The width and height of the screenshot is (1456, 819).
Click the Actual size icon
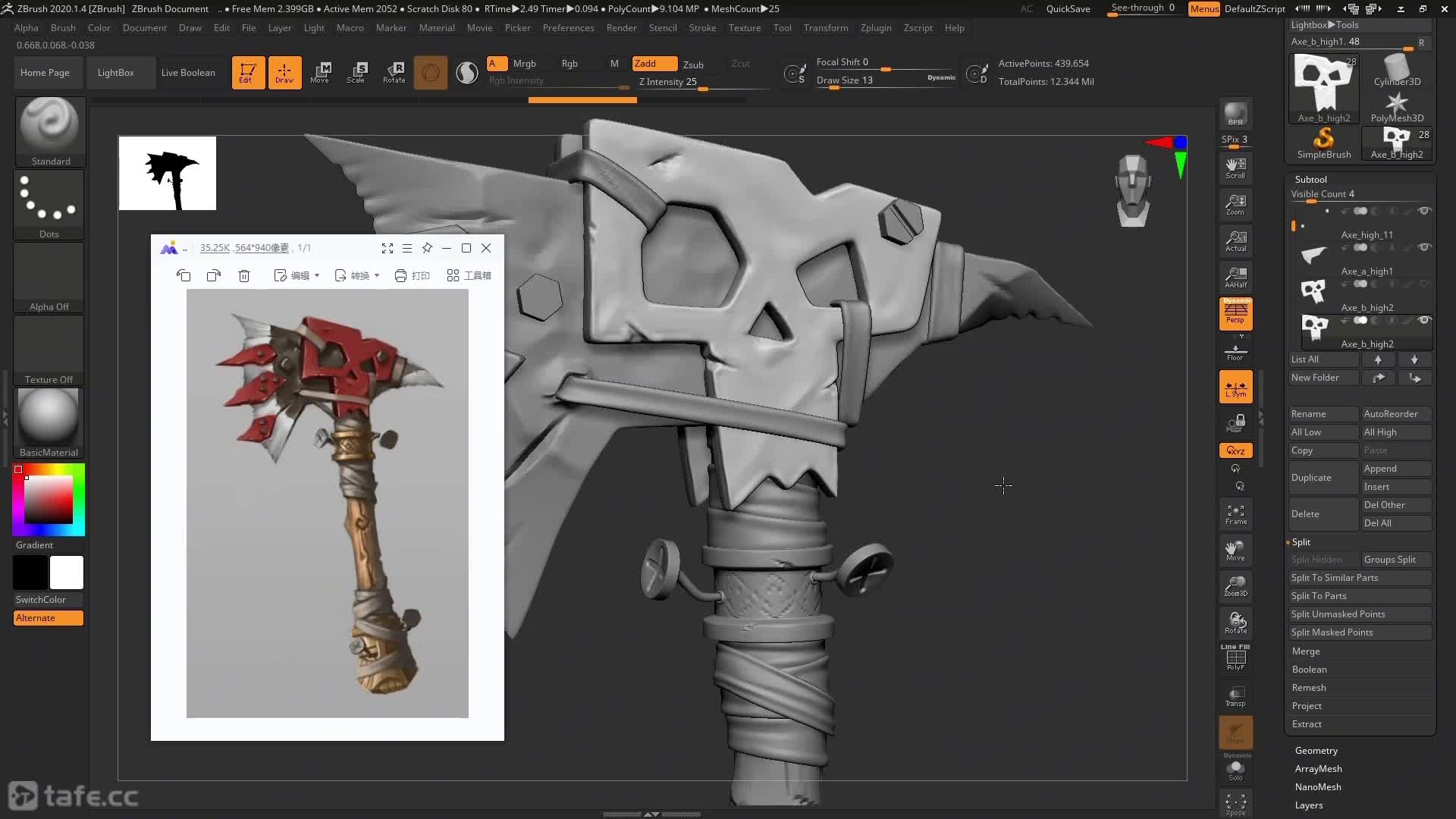[x=1235, y=240]
